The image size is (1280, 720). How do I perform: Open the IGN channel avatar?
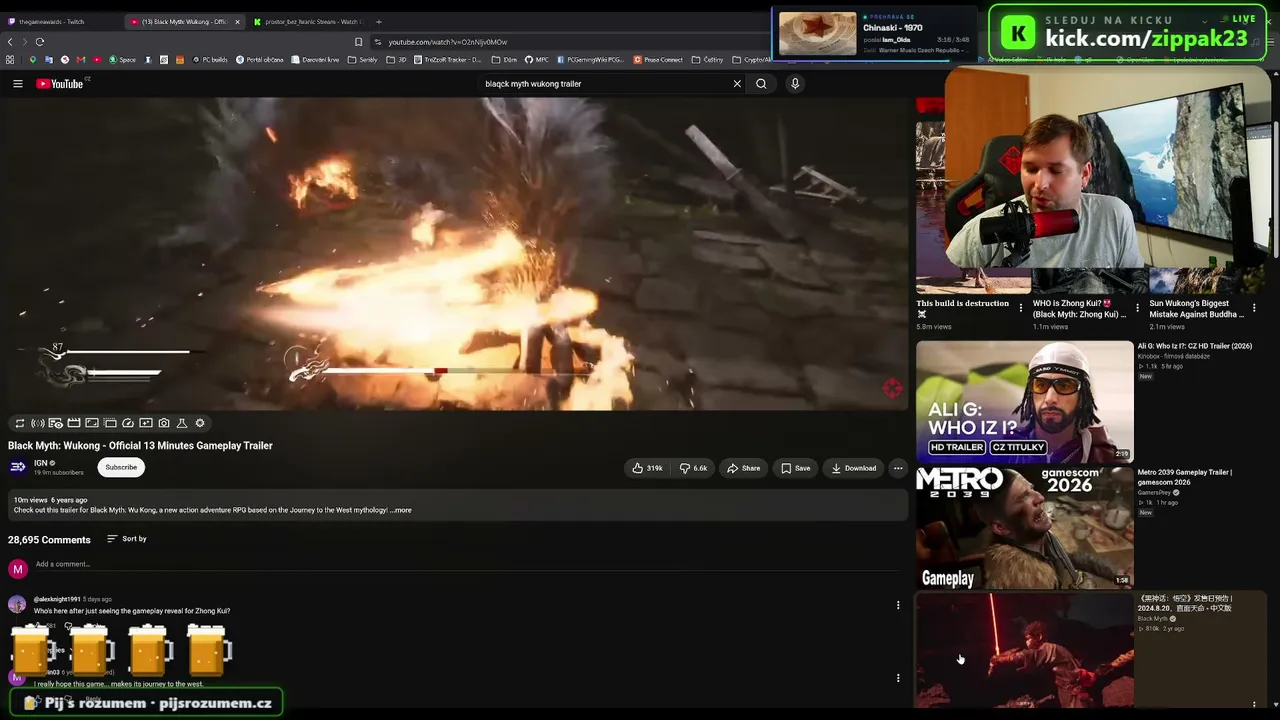(x=18, y=467)
